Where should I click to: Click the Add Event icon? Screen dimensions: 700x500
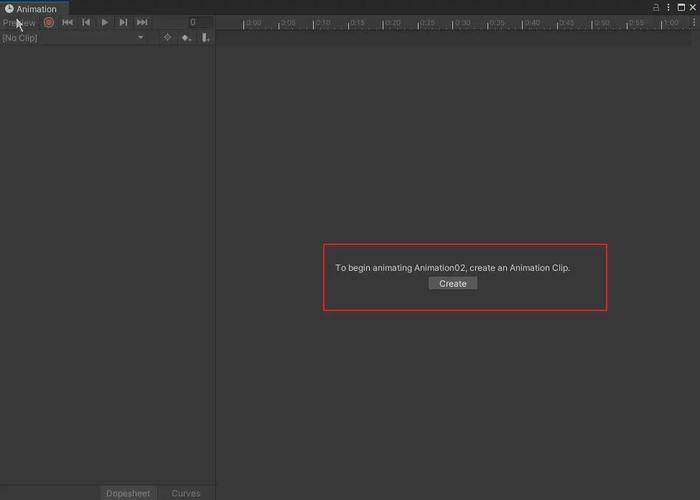click(x=205, y=38)
